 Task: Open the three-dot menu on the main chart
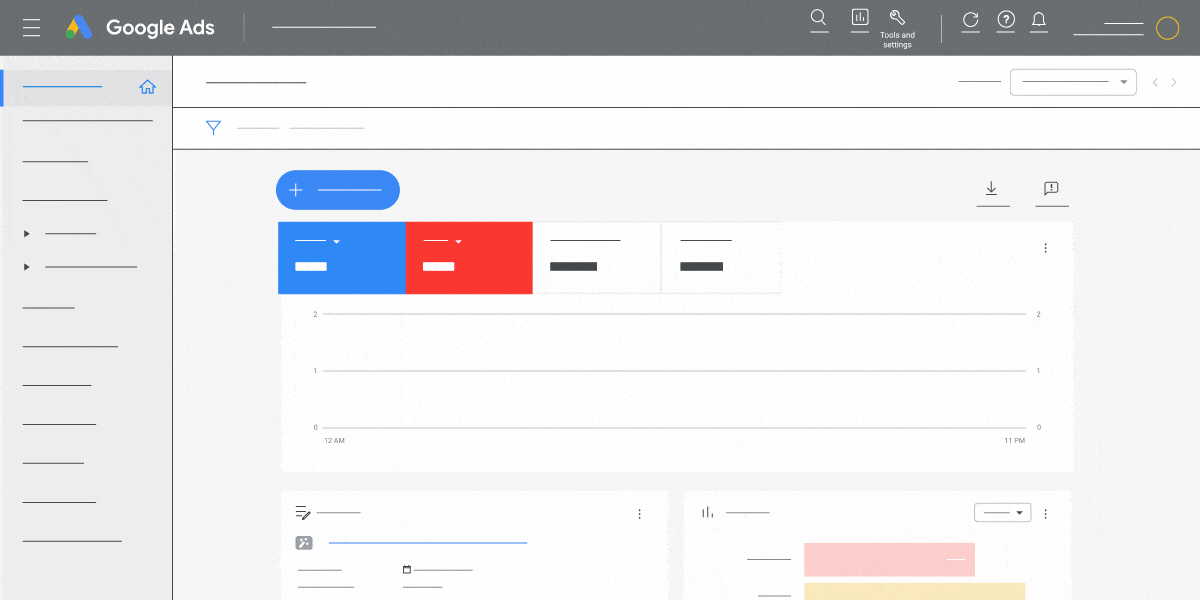(x=1045, y=247)
